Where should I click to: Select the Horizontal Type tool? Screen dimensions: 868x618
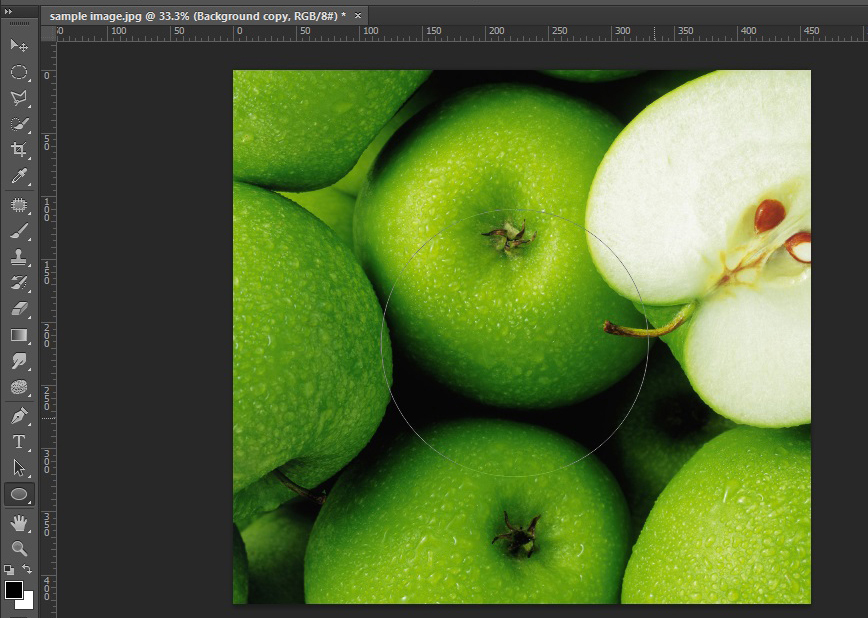pos(19,442)
